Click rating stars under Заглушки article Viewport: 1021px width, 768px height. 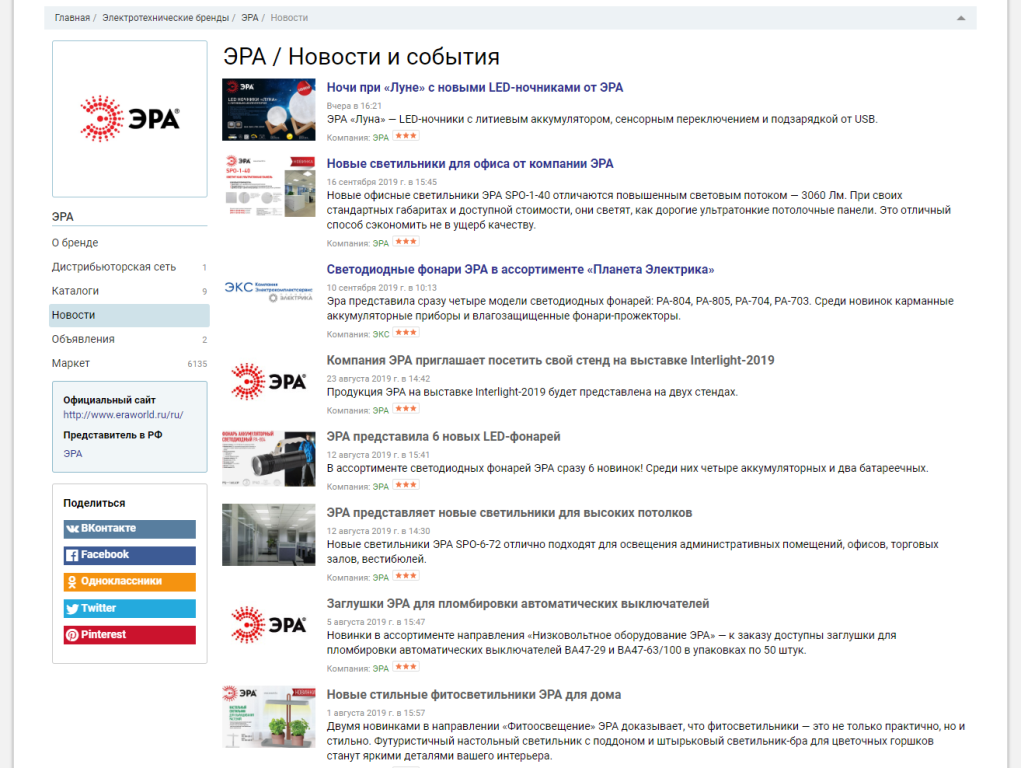pos(406,668)
